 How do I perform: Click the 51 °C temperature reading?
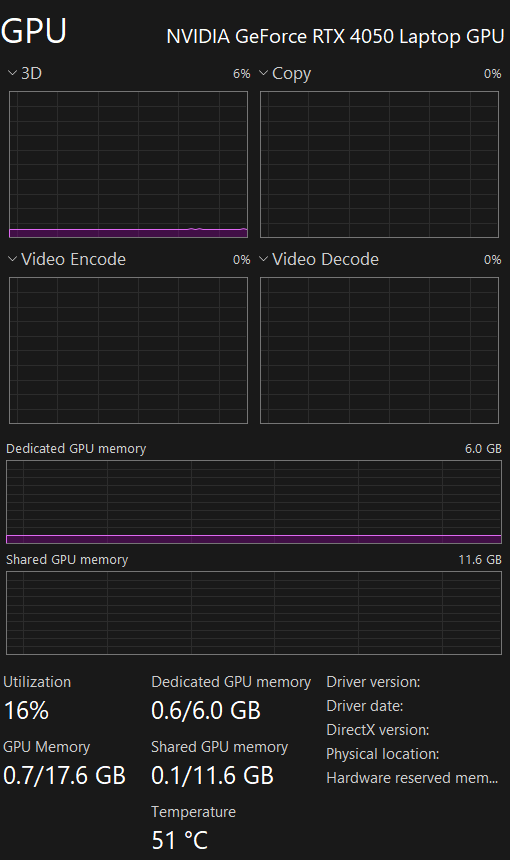point(179,840)
